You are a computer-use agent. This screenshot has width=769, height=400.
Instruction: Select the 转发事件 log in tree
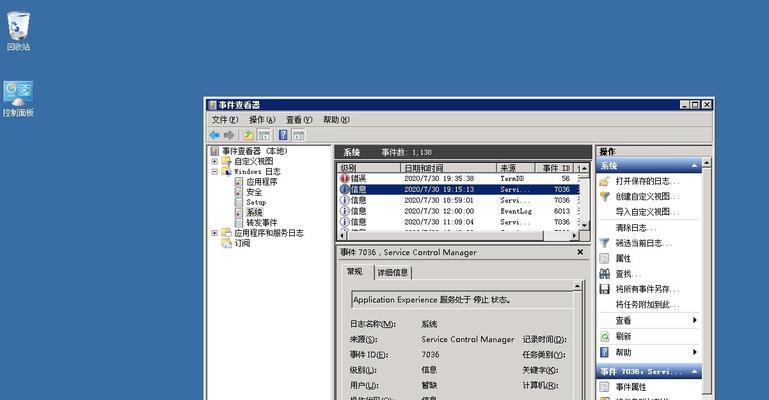tap(262, 223)
